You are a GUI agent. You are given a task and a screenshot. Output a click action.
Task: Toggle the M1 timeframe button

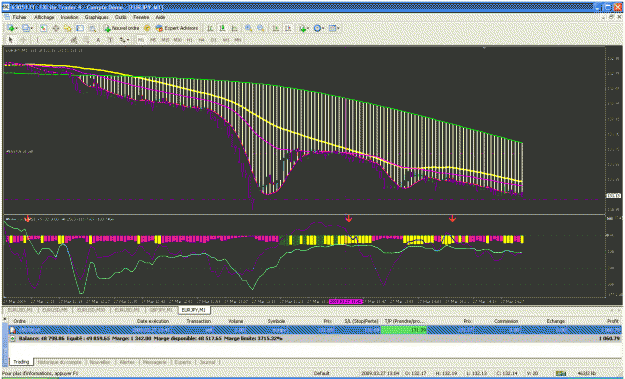tap(141, 40)
